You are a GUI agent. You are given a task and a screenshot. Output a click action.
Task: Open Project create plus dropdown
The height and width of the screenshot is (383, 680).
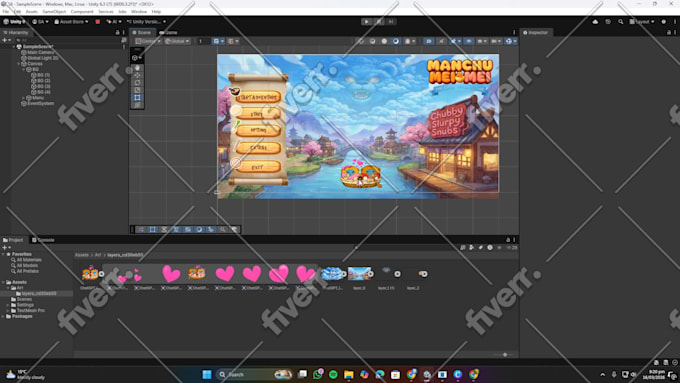pos(6,248)
